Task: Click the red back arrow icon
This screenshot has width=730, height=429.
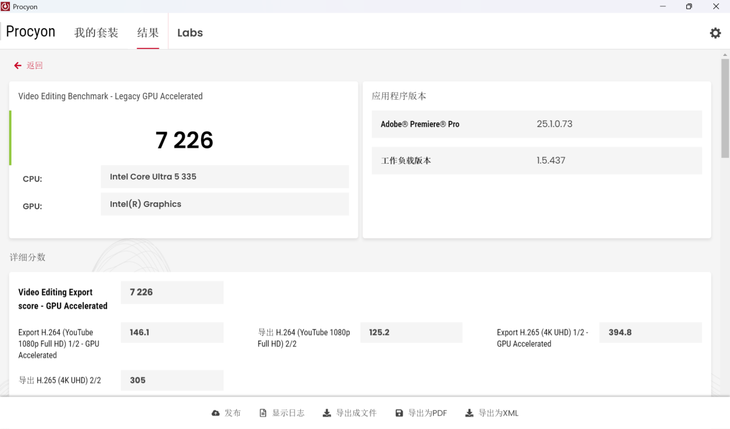Action: [18, 66]
